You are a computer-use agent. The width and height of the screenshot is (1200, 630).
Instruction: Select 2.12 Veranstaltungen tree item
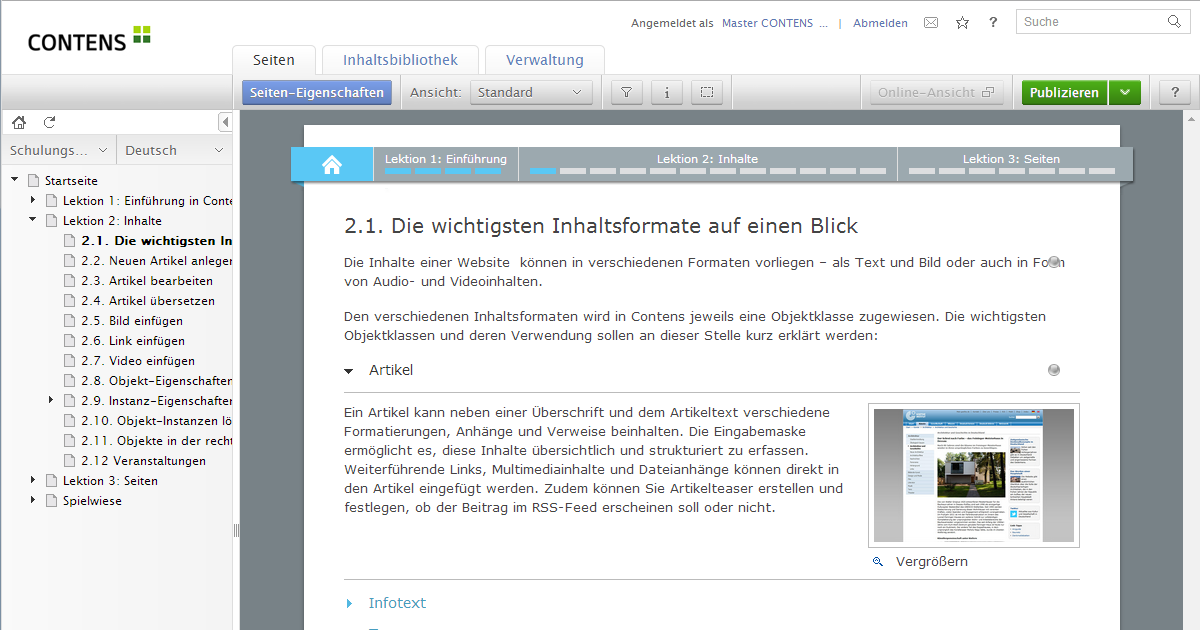click(x=143, y=461)
